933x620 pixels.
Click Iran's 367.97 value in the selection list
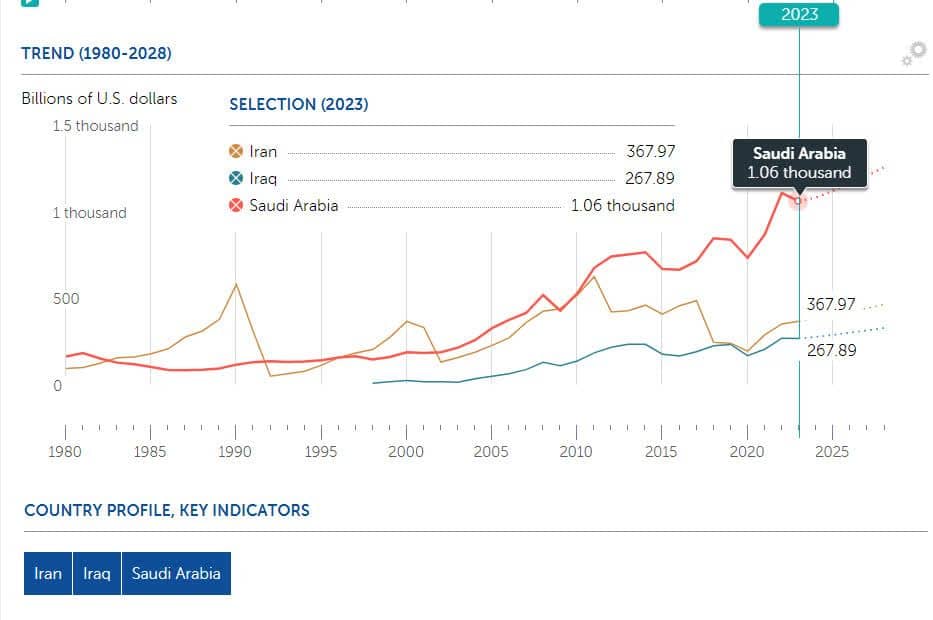(650, 151)
